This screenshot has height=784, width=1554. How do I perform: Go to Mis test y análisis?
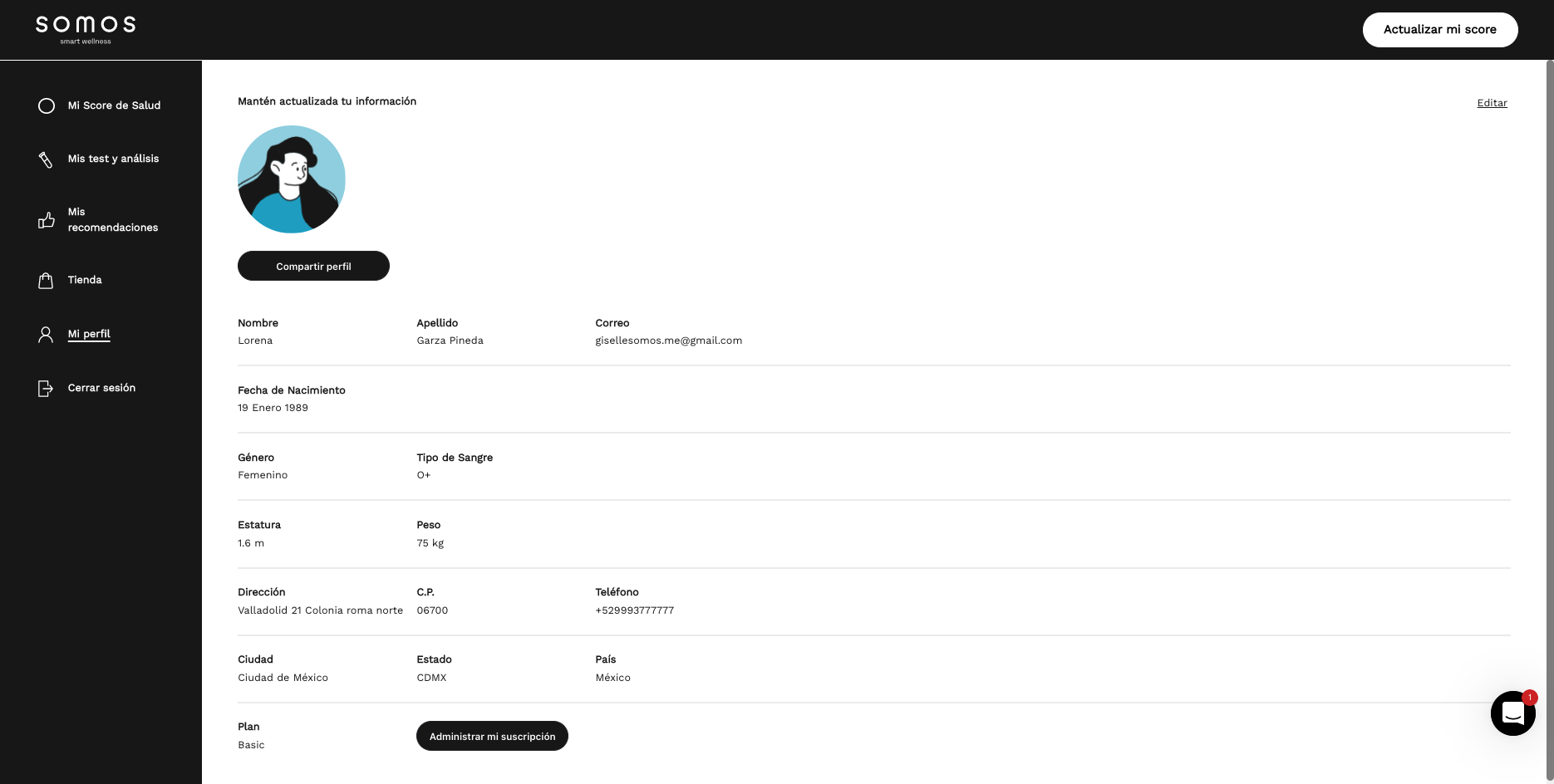(113, 159)
